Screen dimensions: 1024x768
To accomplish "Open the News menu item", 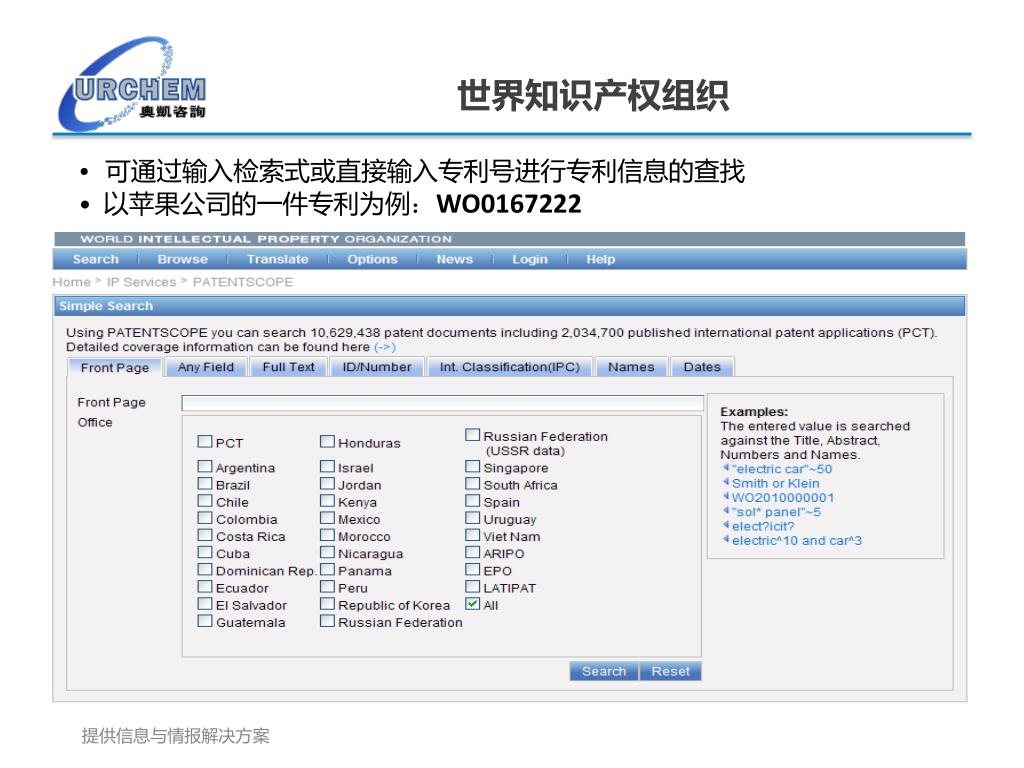I will pos(455,259).
